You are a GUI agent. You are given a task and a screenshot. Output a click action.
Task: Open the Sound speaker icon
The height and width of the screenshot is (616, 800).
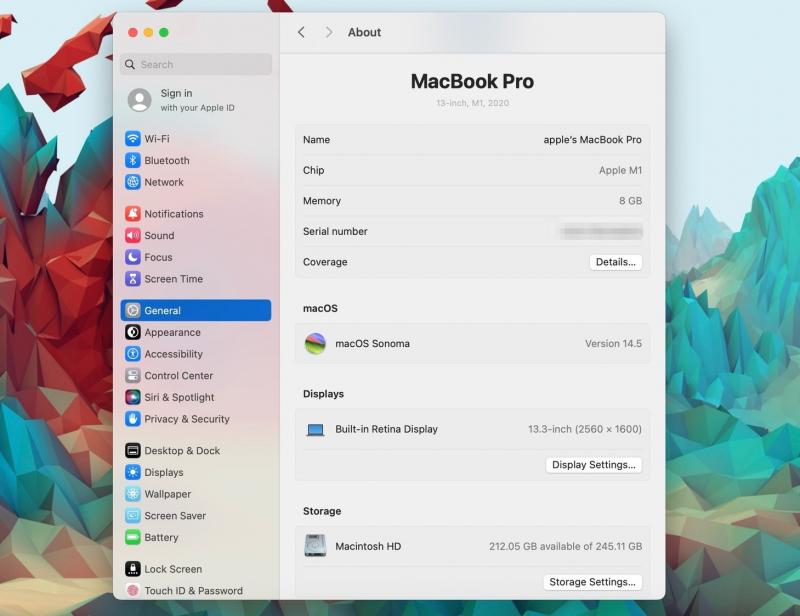pos(133,235)
